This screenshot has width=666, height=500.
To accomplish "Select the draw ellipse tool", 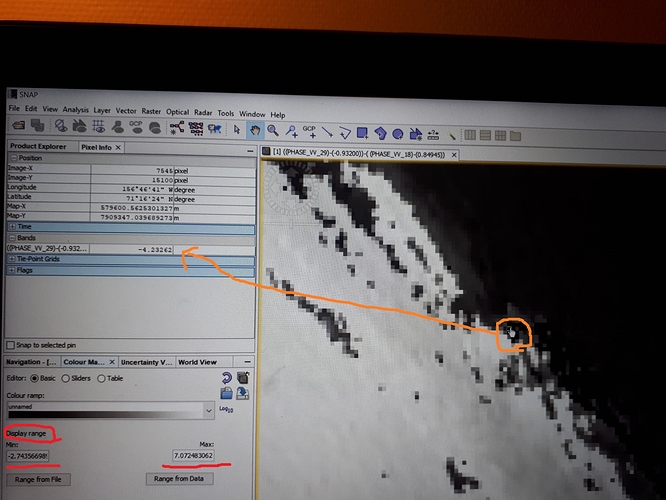I will (x=398, y=134).
